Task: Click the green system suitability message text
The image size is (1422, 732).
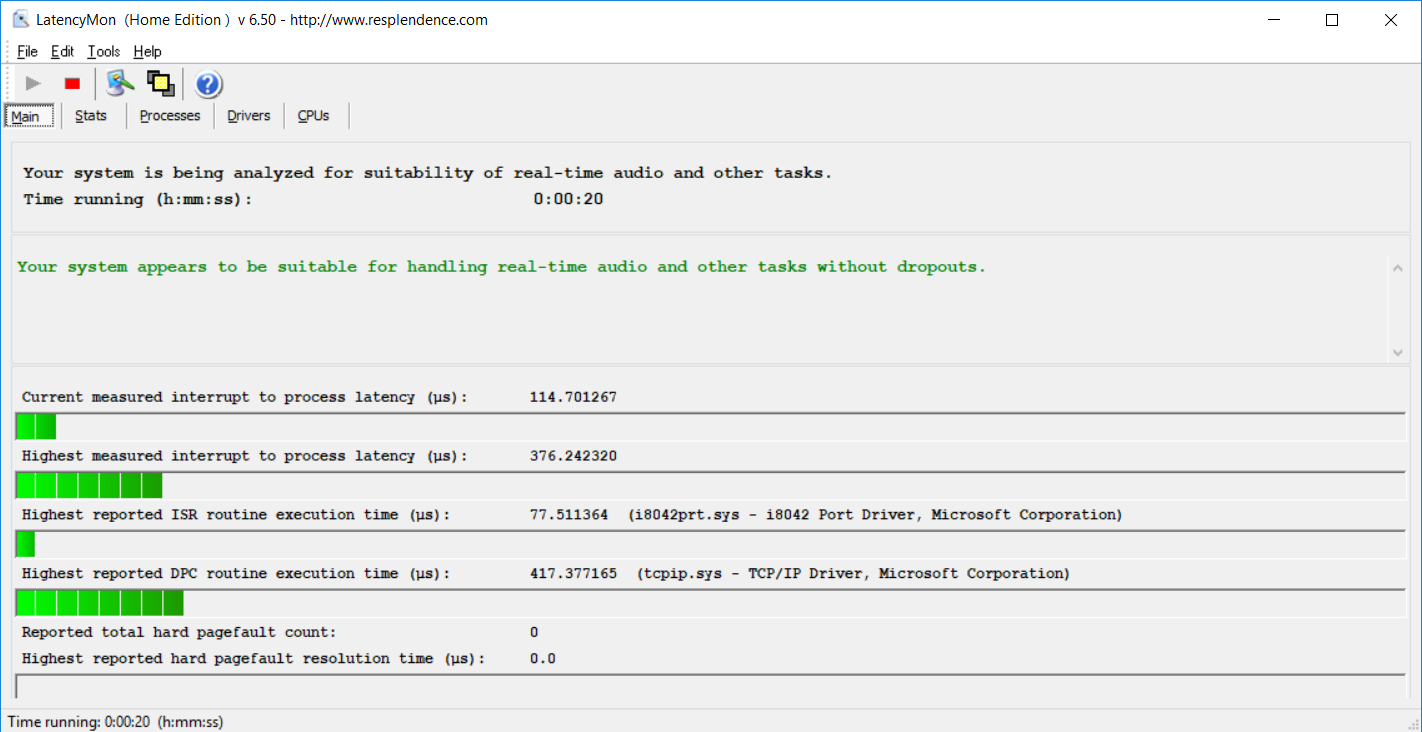Action: pos(501,267)
